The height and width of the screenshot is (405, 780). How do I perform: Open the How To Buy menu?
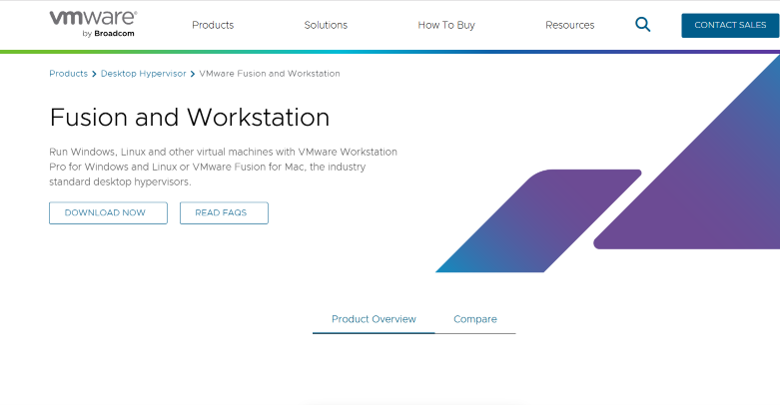(446, 25)
